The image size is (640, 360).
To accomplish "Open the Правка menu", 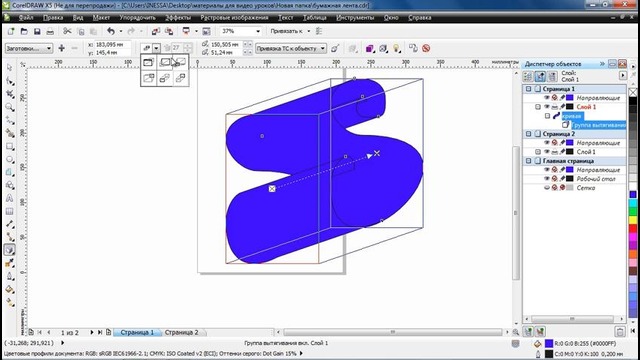I will click(53, 18).
